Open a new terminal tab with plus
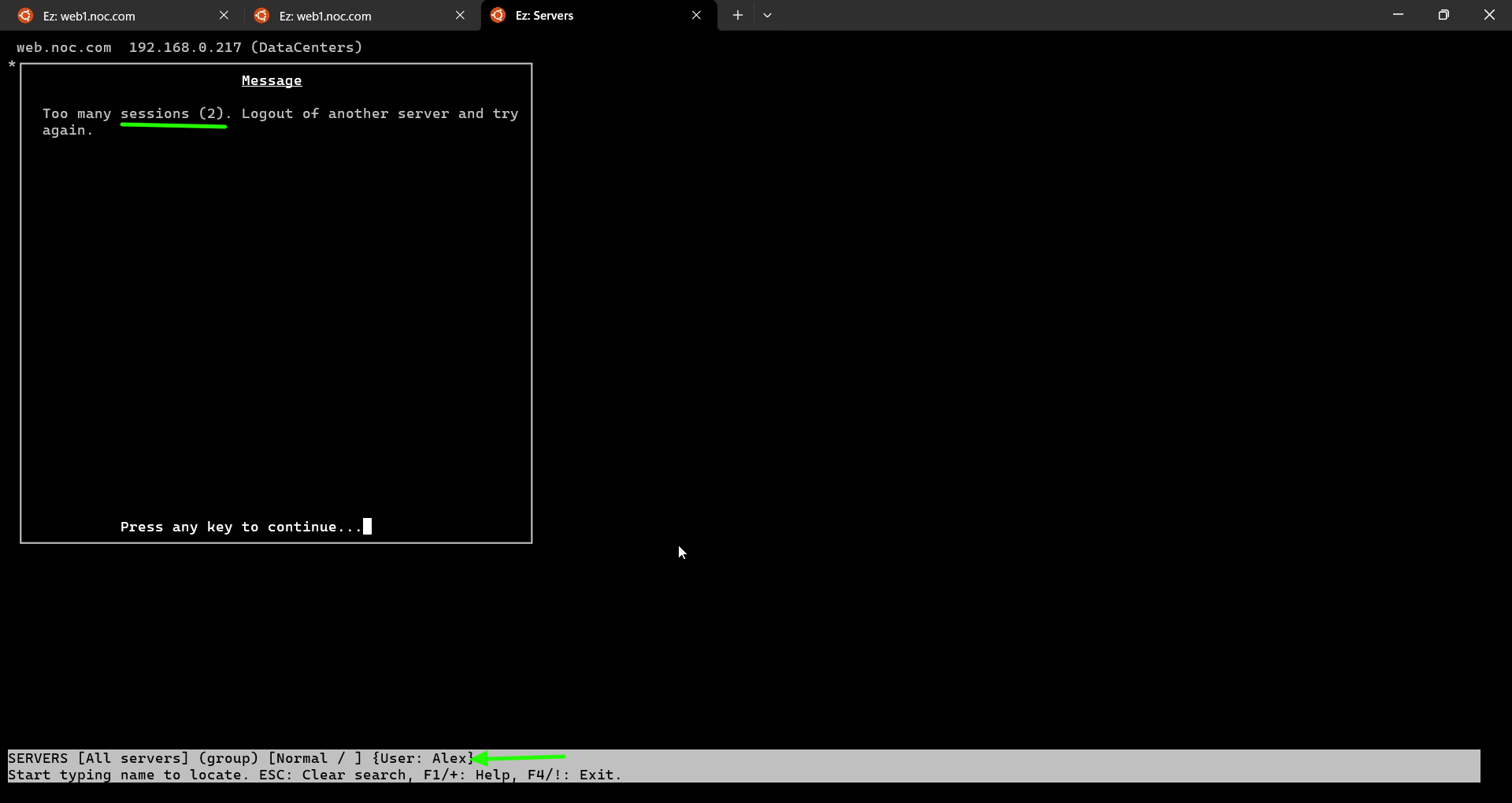This screenshot has width=1512, height=803. point(737,15)
